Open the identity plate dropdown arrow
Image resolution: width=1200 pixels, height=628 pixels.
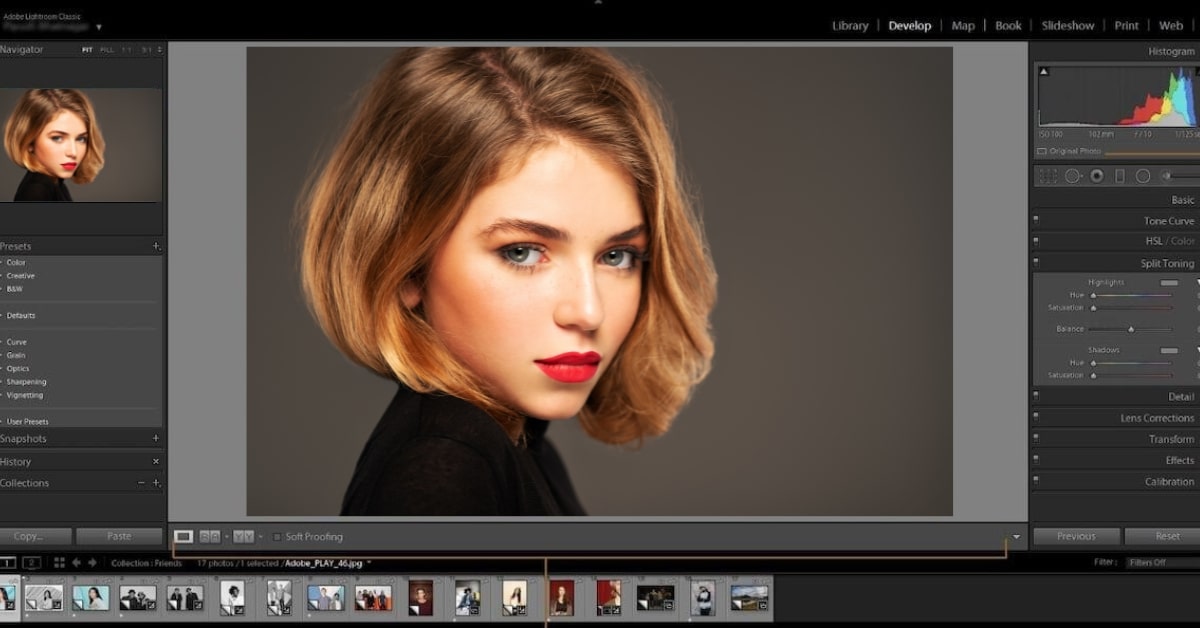point(98,27)
